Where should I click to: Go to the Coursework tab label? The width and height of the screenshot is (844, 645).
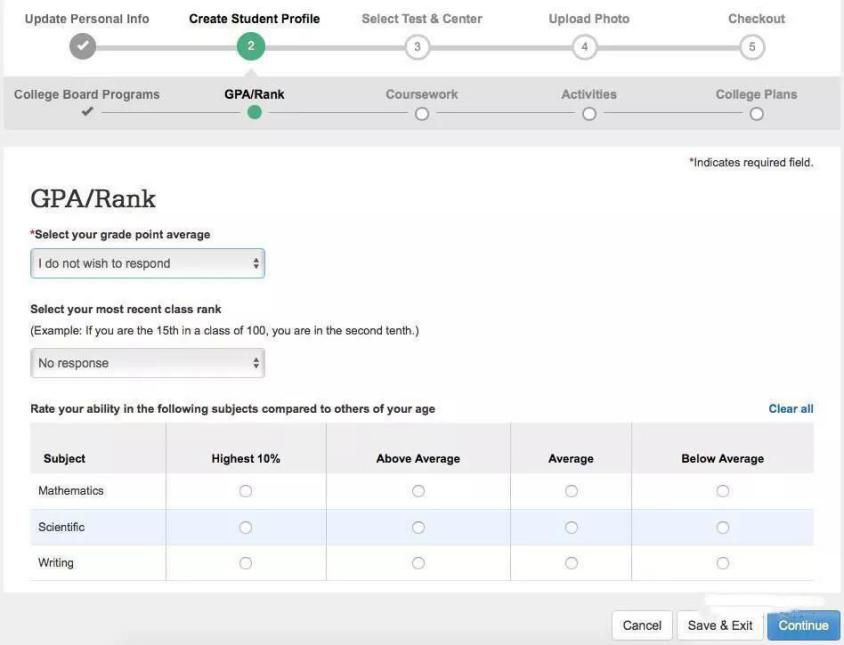[x=421, y=94]
